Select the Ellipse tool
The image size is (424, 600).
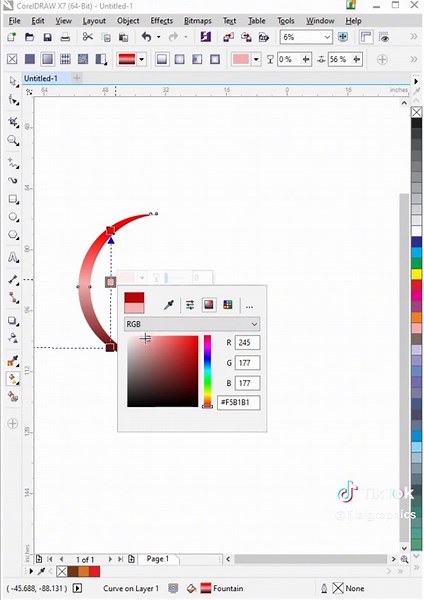pyautogui.click(x=13, y=217)
